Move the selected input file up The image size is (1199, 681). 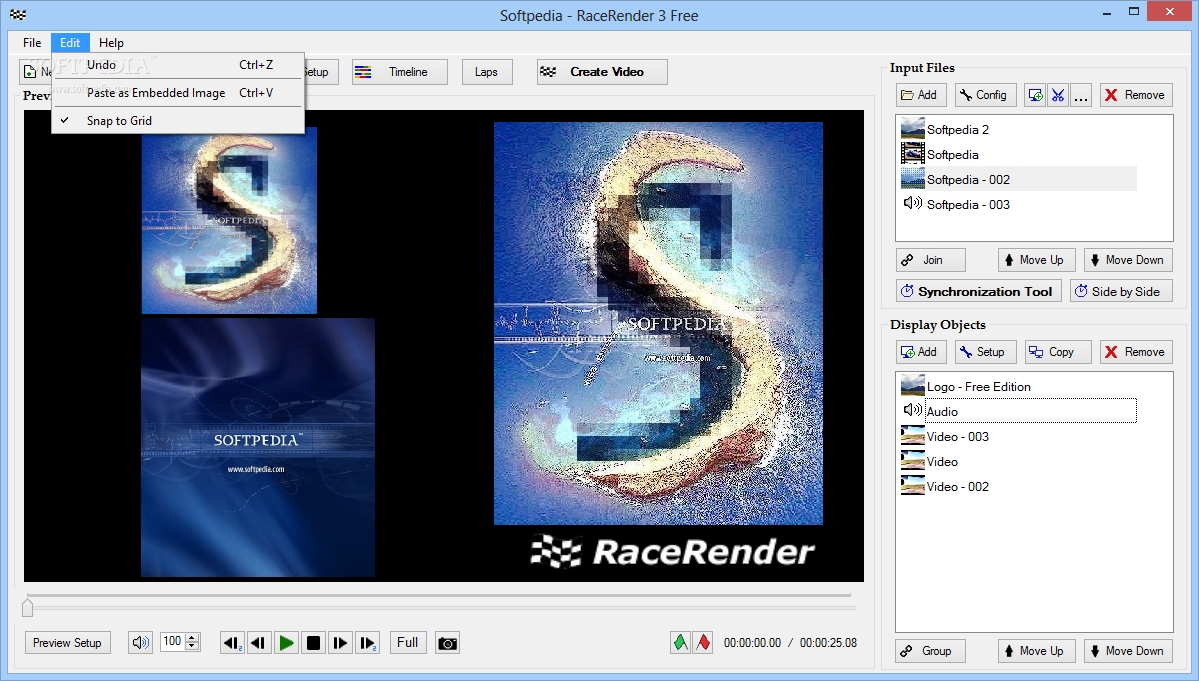[x=1036, y=260]
